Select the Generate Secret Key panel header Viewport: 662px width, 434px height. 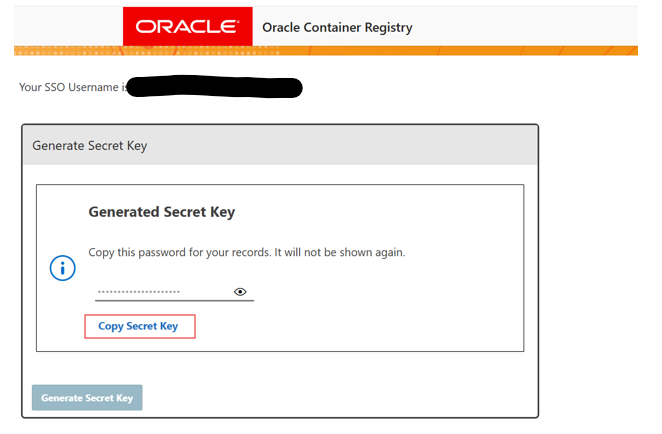[x=90, y=146]
